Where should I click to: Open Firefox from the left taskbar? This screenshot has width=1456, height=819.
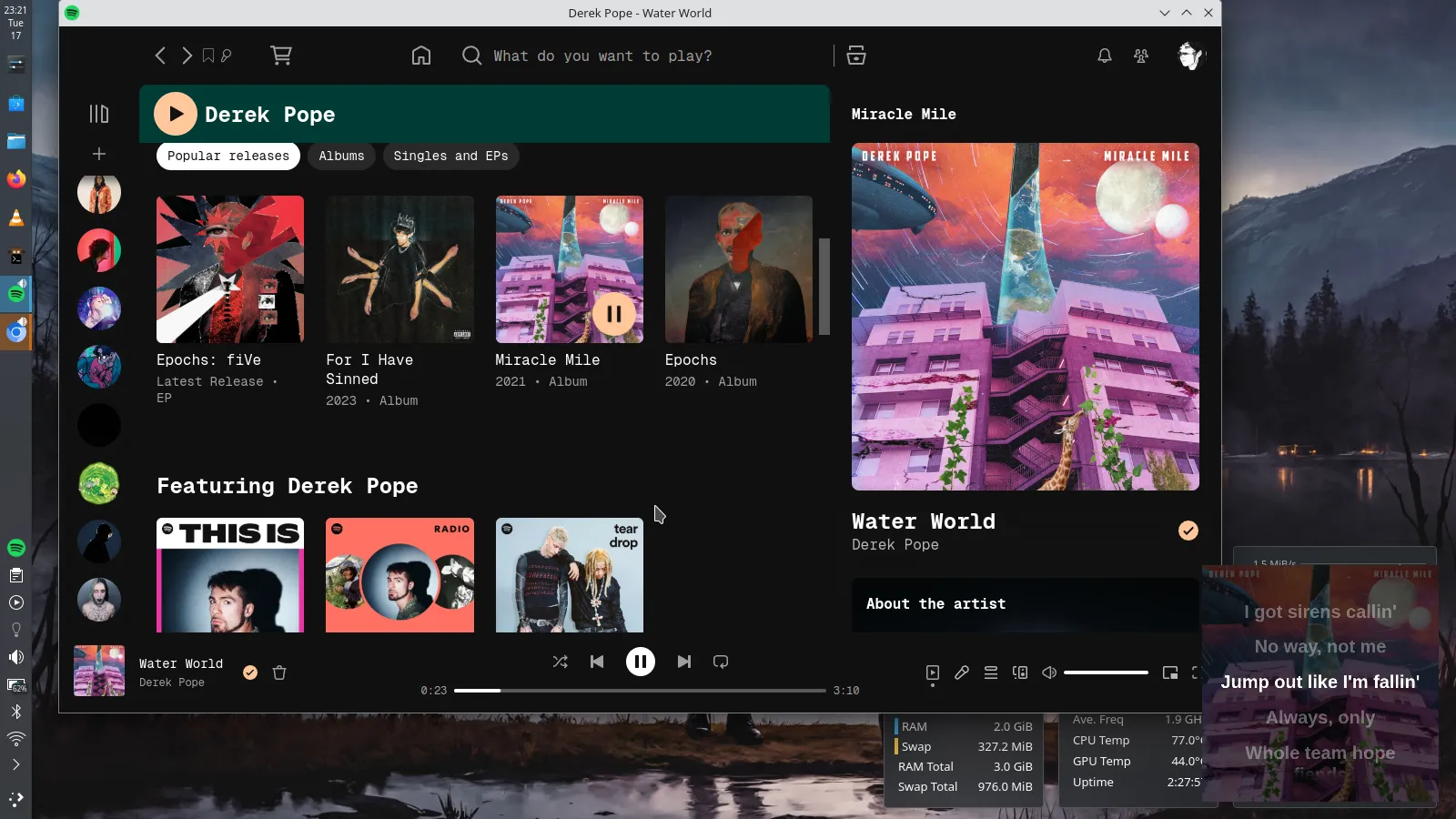(x=16, y=179)
